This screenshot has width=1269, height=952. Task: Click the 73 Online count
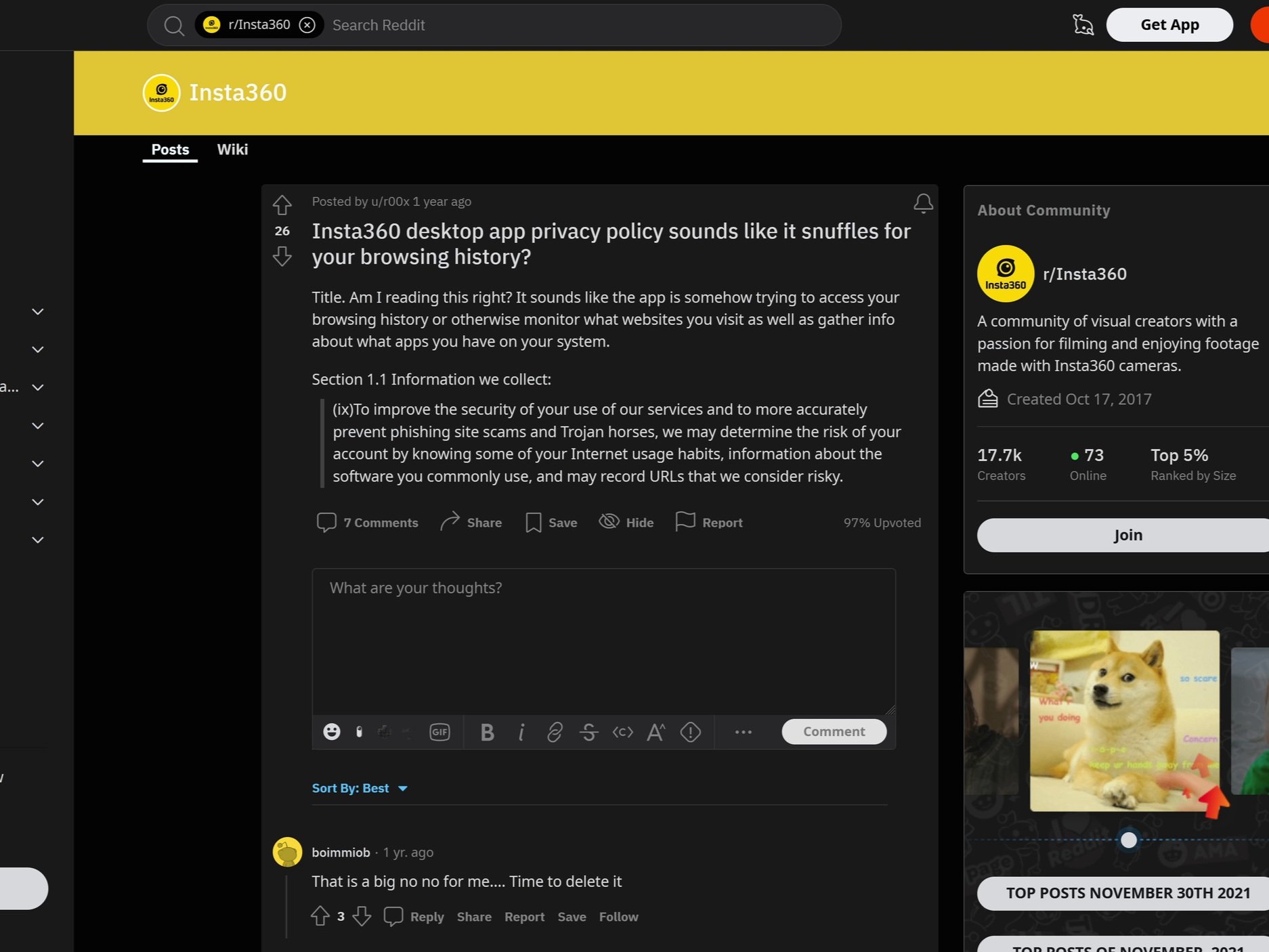pos(1088,464)
